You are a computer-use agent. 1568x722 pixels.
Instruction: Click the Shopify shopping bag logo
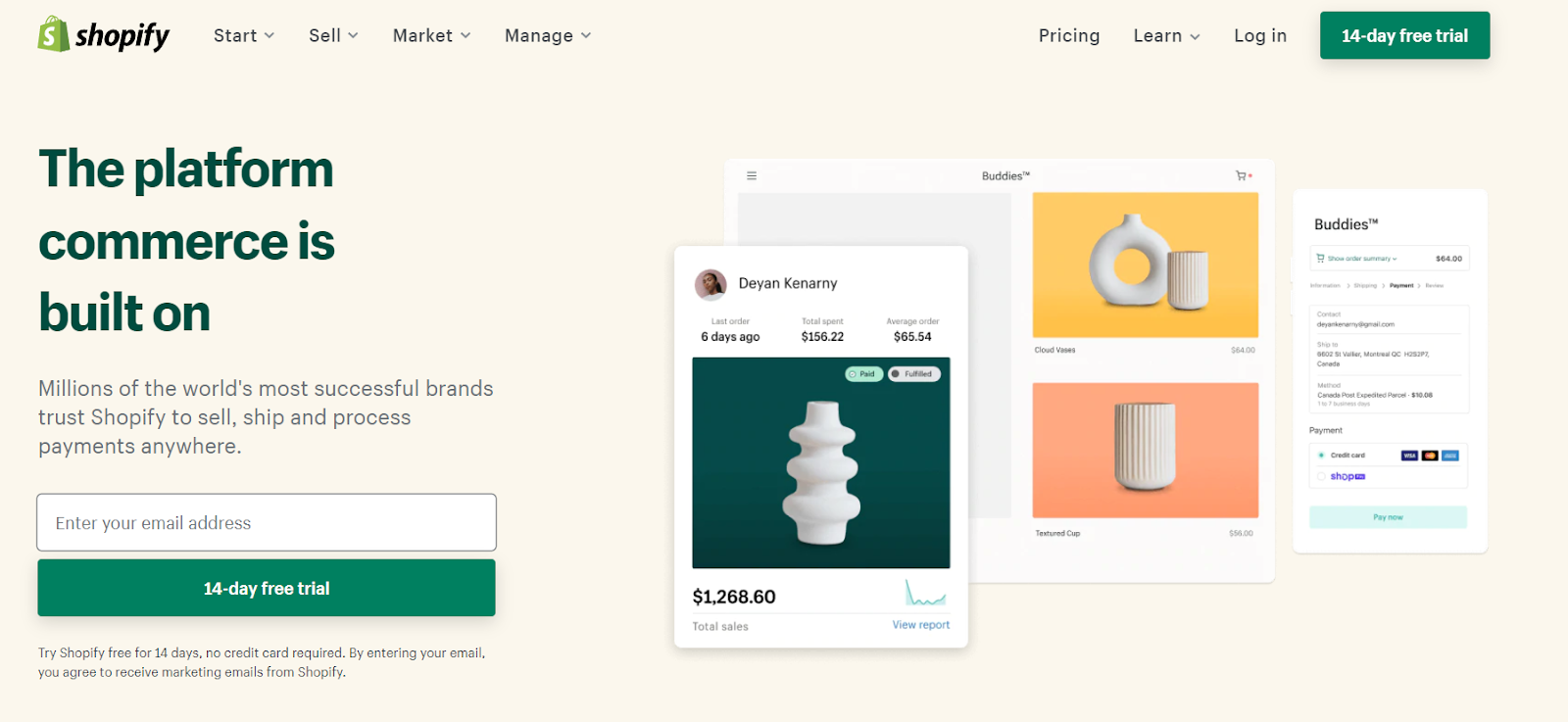pos(54,34)
